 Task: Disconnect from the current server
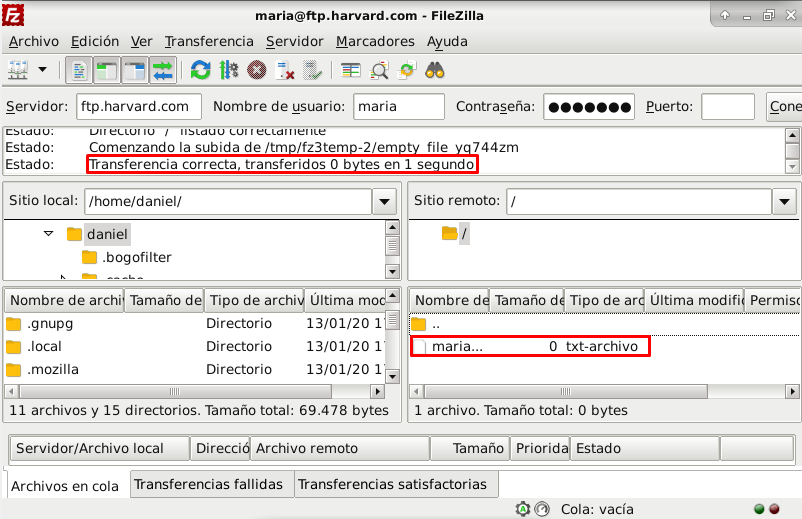pos(284,70)
